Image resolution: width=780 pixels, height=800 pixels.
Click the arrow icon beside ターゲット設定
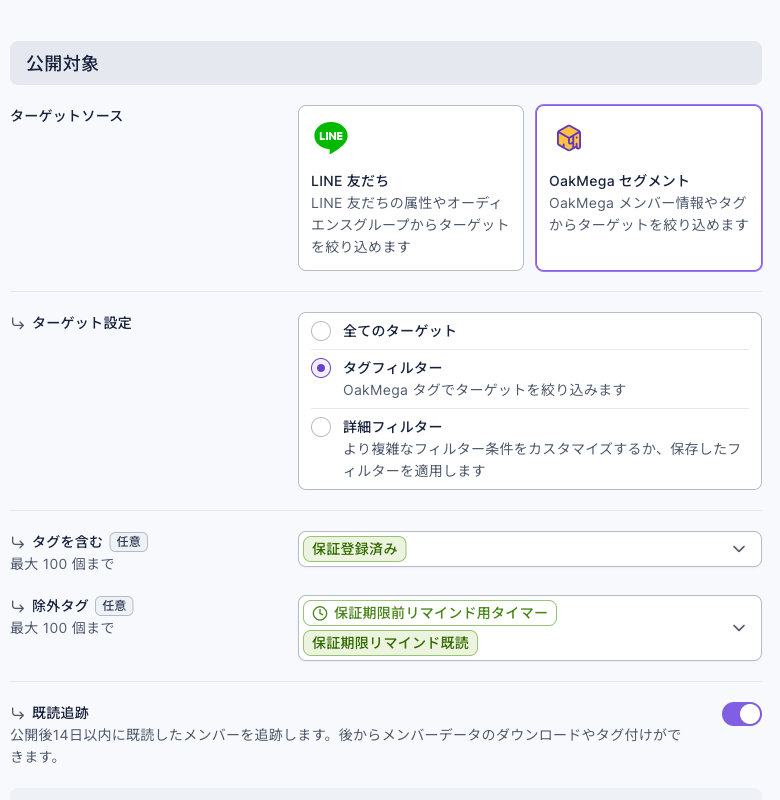click(18, 323)
